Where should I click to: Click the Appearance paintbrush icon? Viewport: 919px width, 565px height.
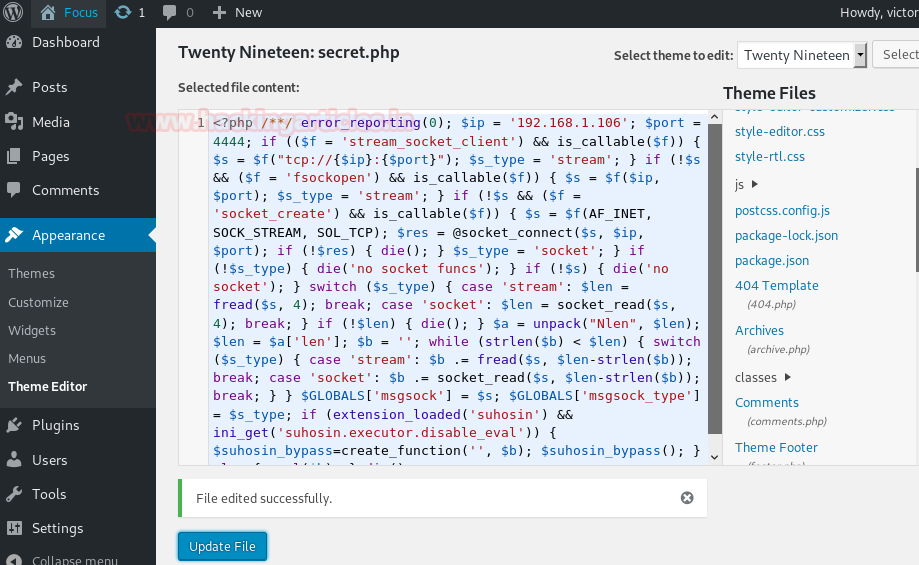14,235
